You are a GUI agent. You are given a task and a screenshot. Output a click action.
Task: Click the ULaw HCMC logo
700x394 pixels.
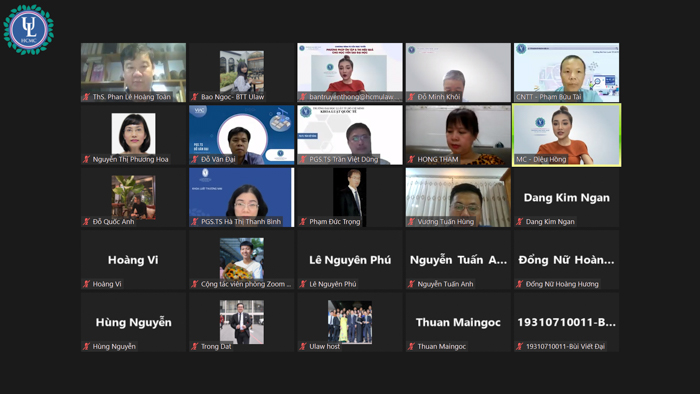point(29,29)
